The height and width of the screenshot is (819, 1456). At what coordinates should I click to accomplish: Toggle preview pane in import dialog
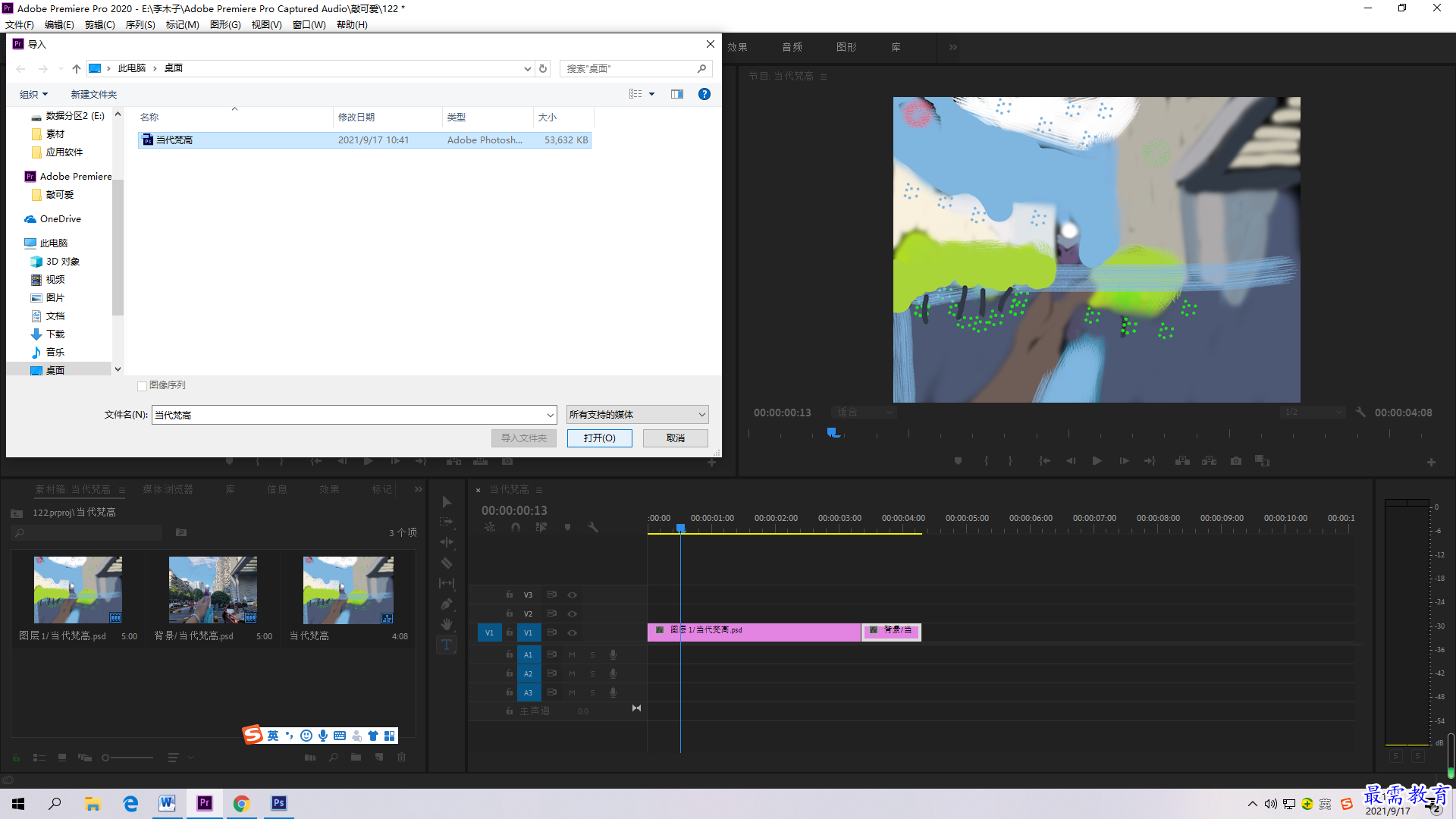677,94
